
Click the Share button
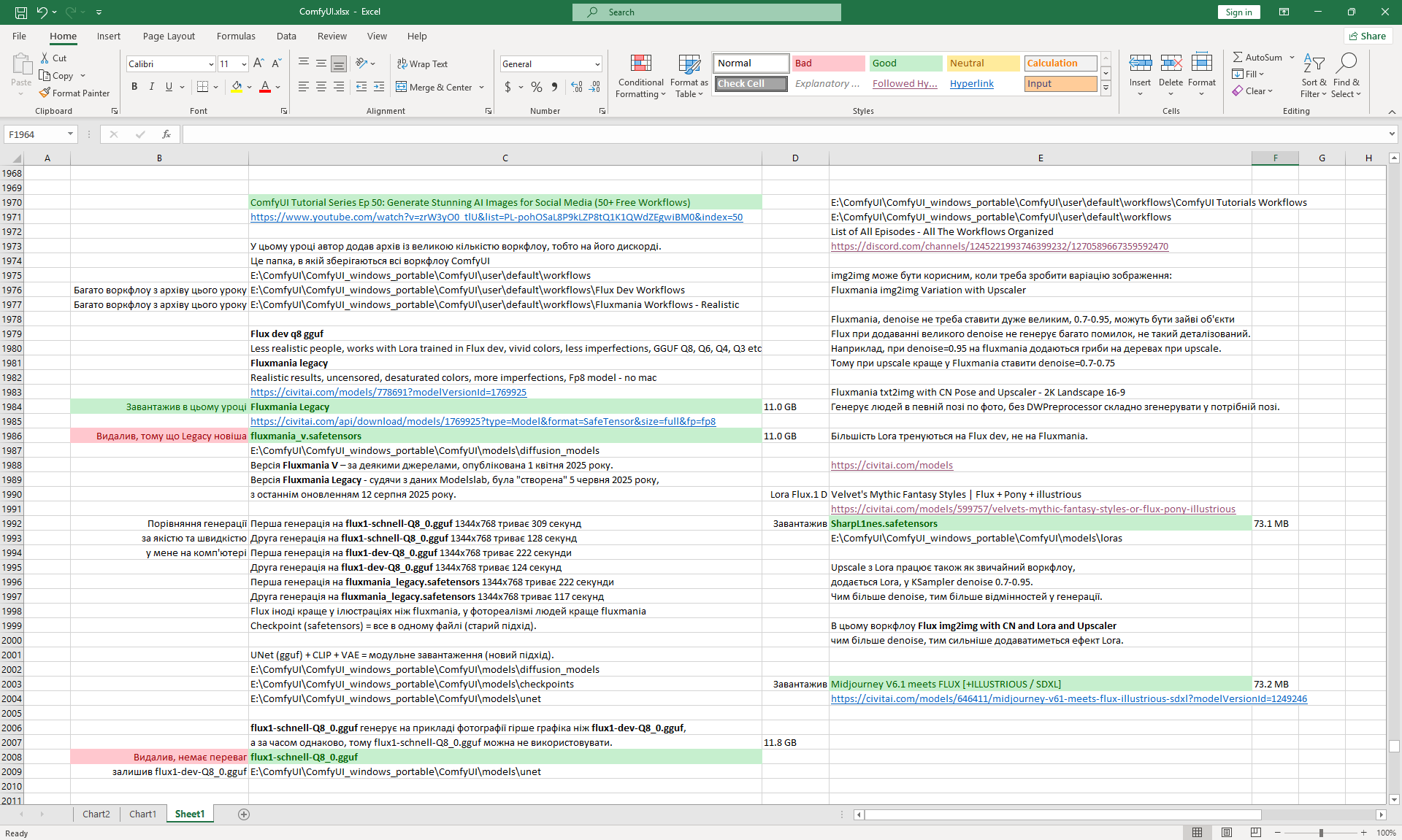click(1368, 36)
